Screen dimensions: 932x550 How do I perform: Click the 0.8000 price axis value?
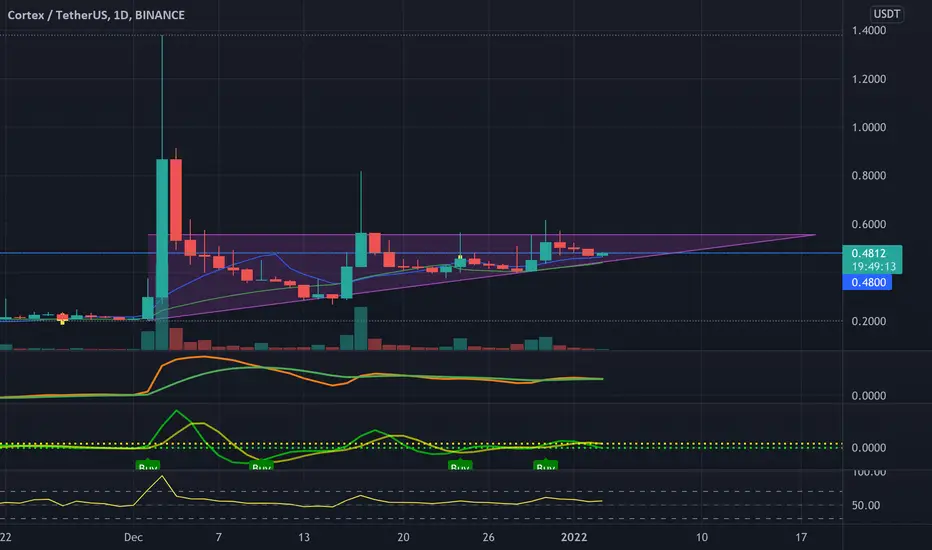868,175
